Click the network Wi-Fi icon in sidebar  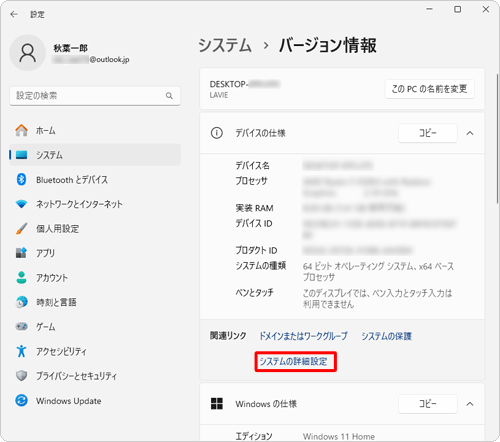[22, 204]
